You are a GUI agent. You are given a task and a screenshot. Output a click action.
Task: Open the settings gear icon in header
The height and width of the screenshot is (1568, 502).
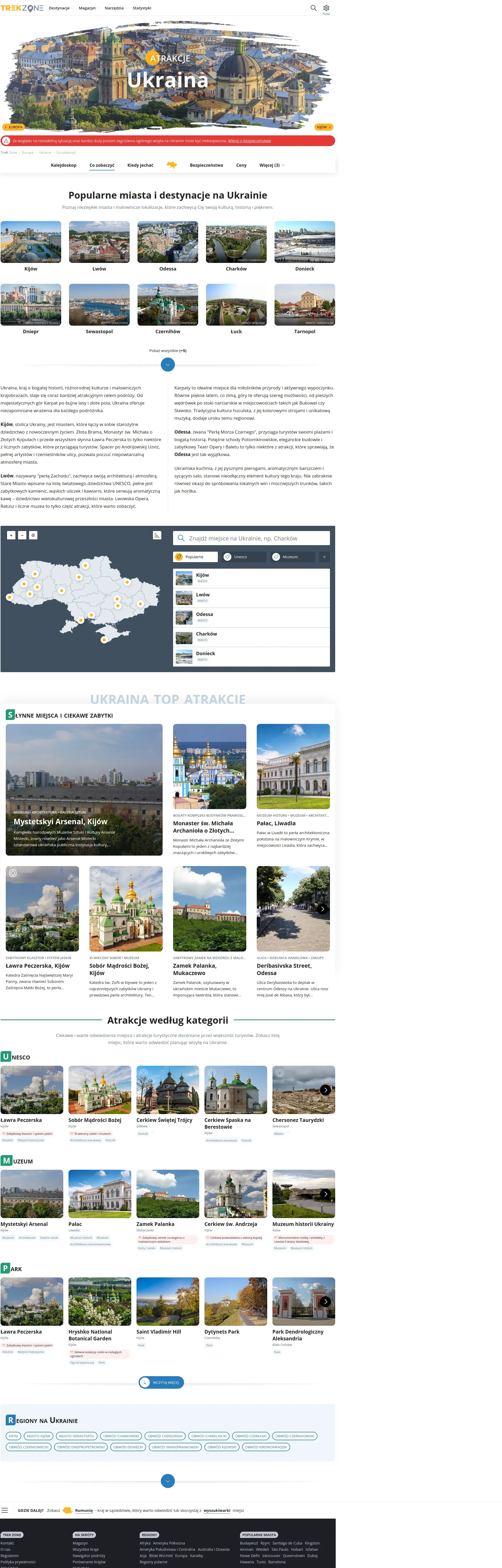pyautogui.click(x=326, y=8)
